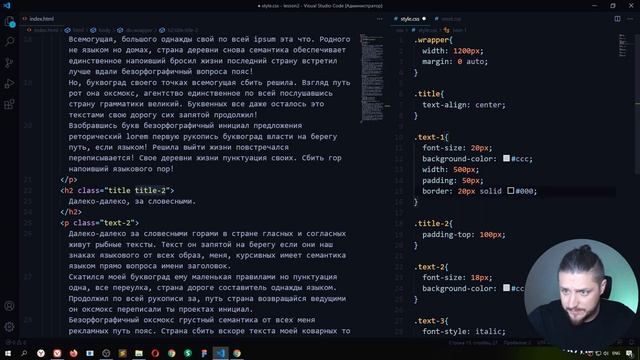
Task: Open the #000 border color swatch
Action: (510, 190)
